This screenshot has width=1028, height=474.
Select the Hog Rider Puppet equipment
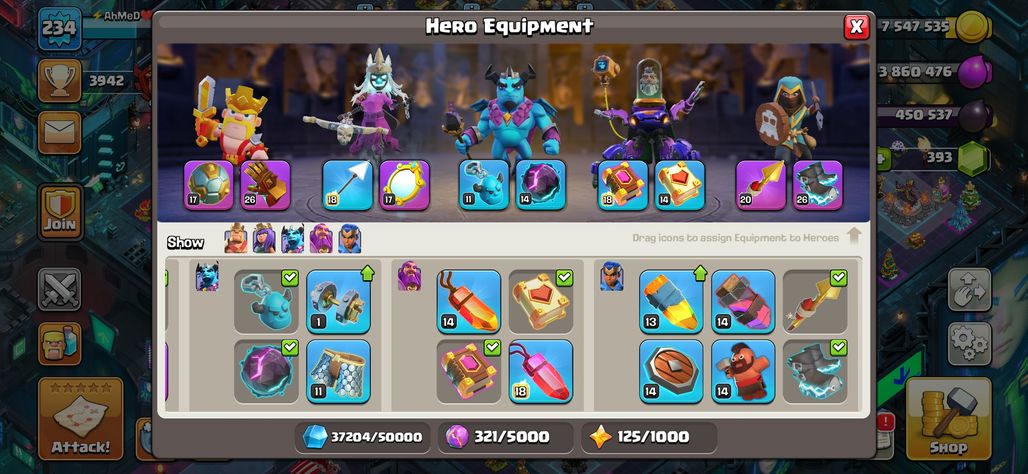[x=743, y=371]
